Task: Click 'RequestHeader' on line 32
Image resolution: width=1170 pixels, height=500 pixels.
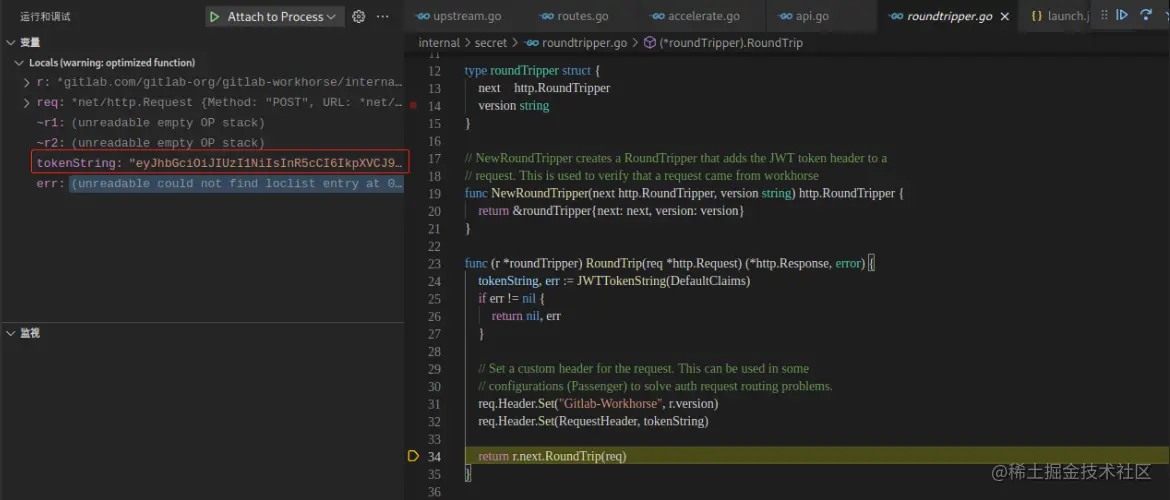Action: click(x=598, y=422)
